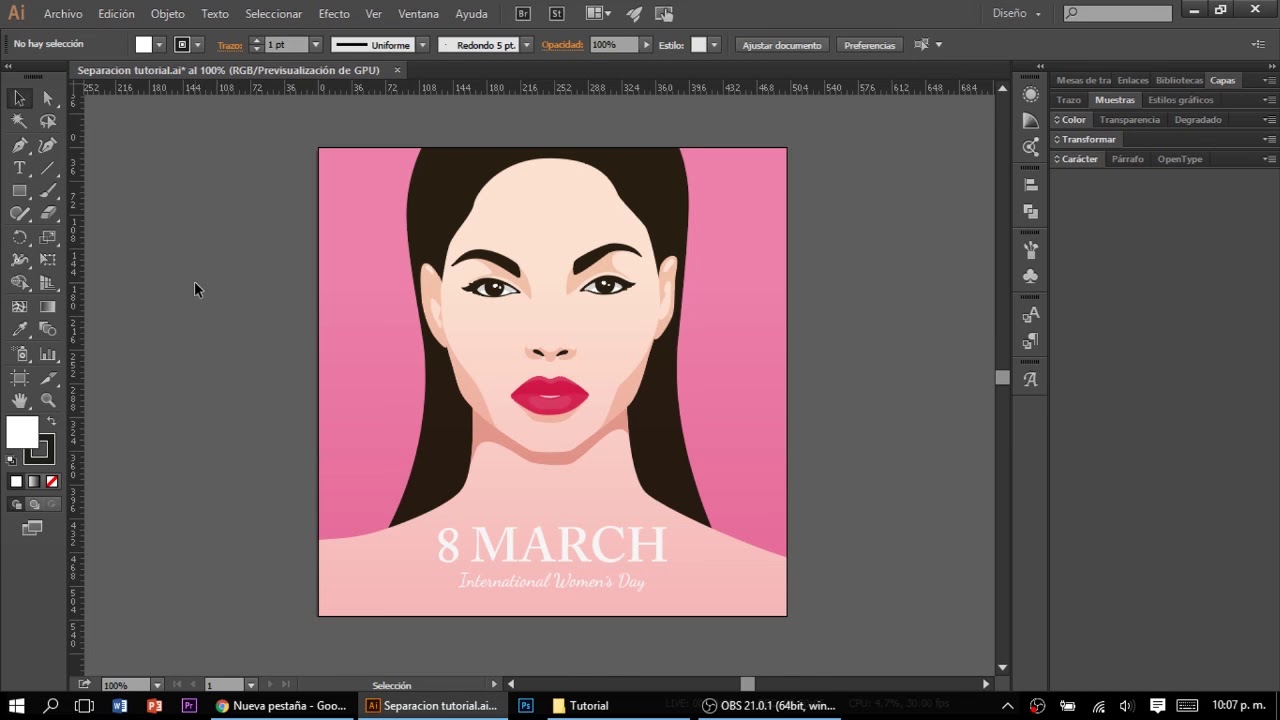Open the Archivo menu

tap(63, 14)
